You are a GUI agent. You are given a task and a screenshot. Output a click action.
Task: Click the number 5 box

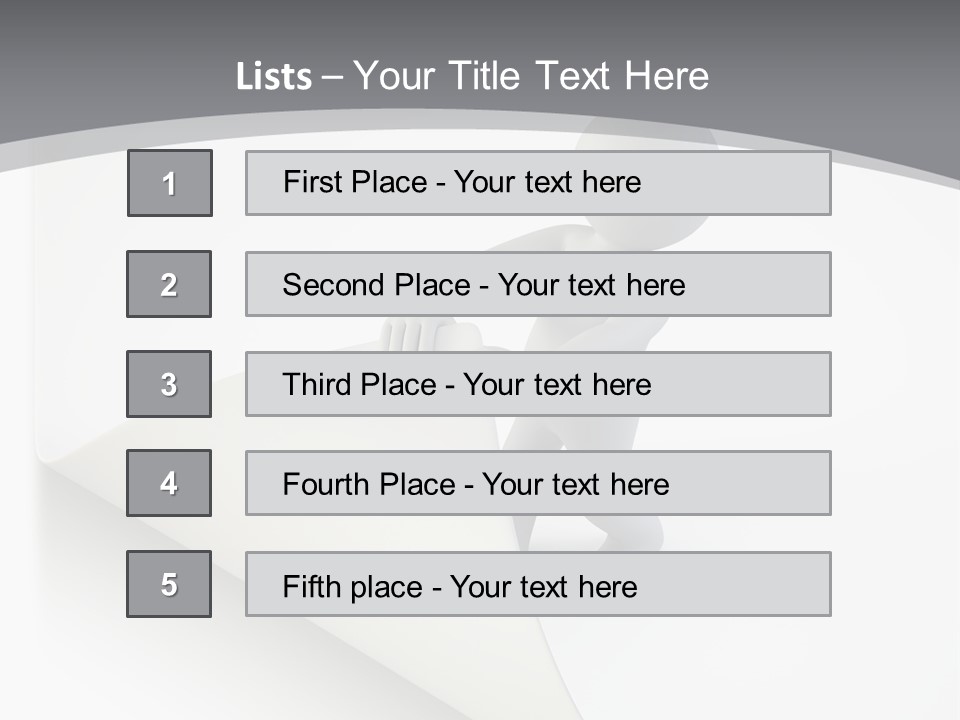169,584
